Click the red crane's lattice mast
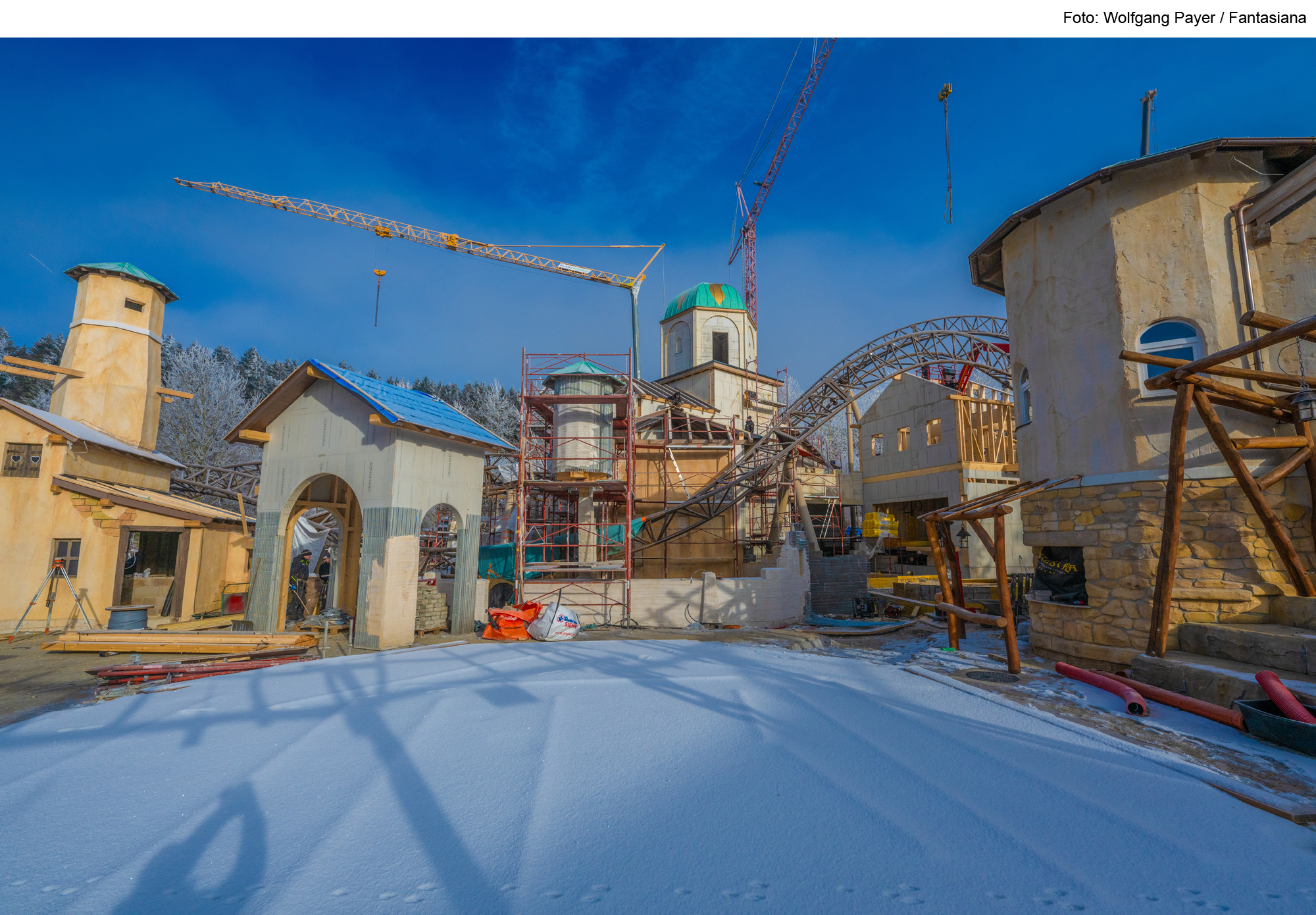 (x=749, y=267)
